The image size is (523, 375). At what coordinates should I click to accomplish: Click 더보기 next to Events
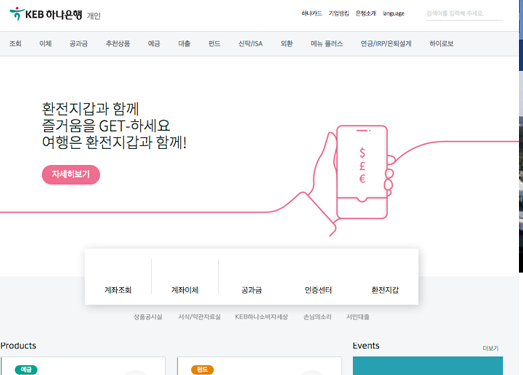[x=490, y=348]
